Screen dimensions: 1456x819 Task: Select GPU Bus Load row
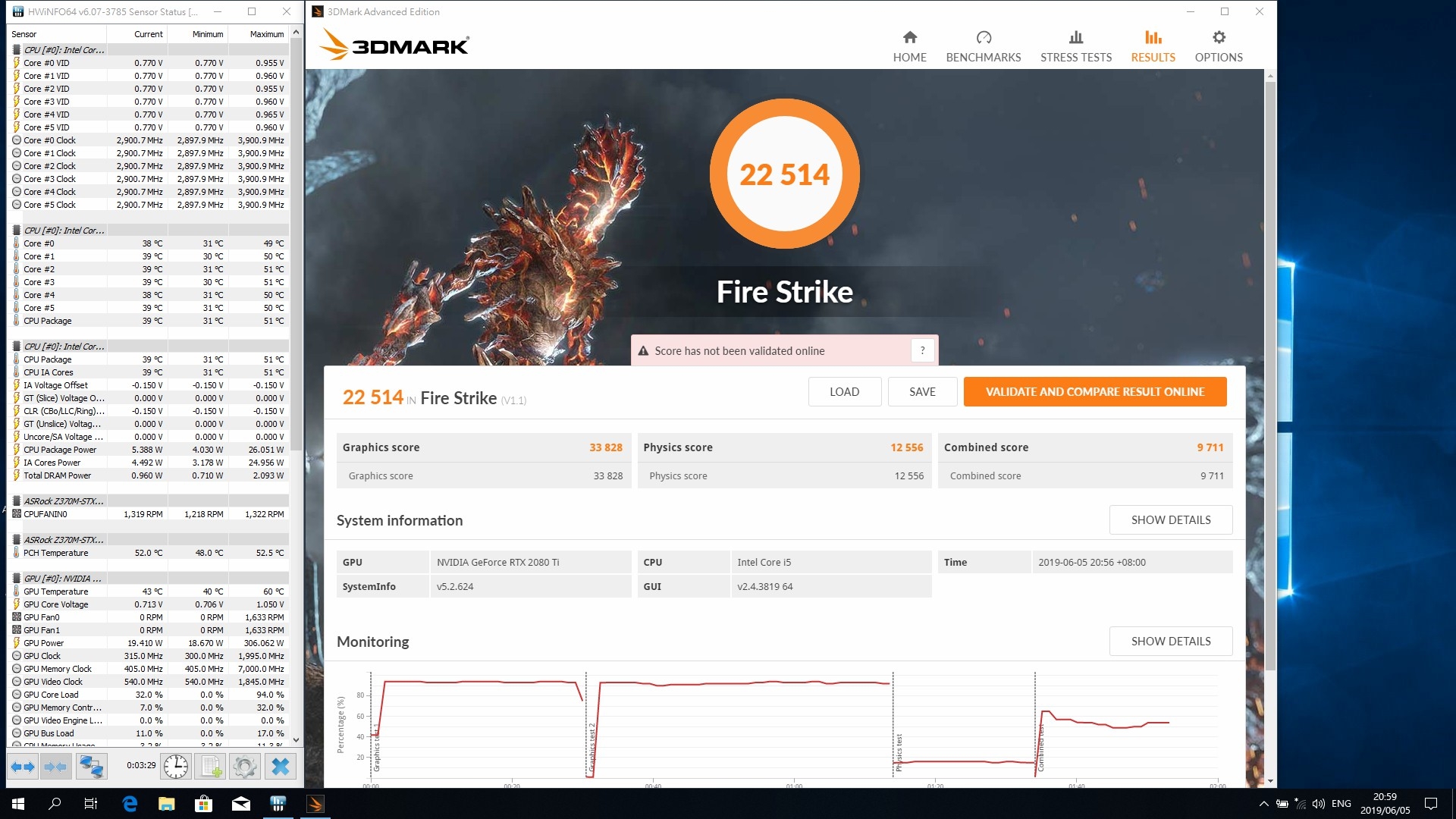pyautogui.click(x=149, y=733)
